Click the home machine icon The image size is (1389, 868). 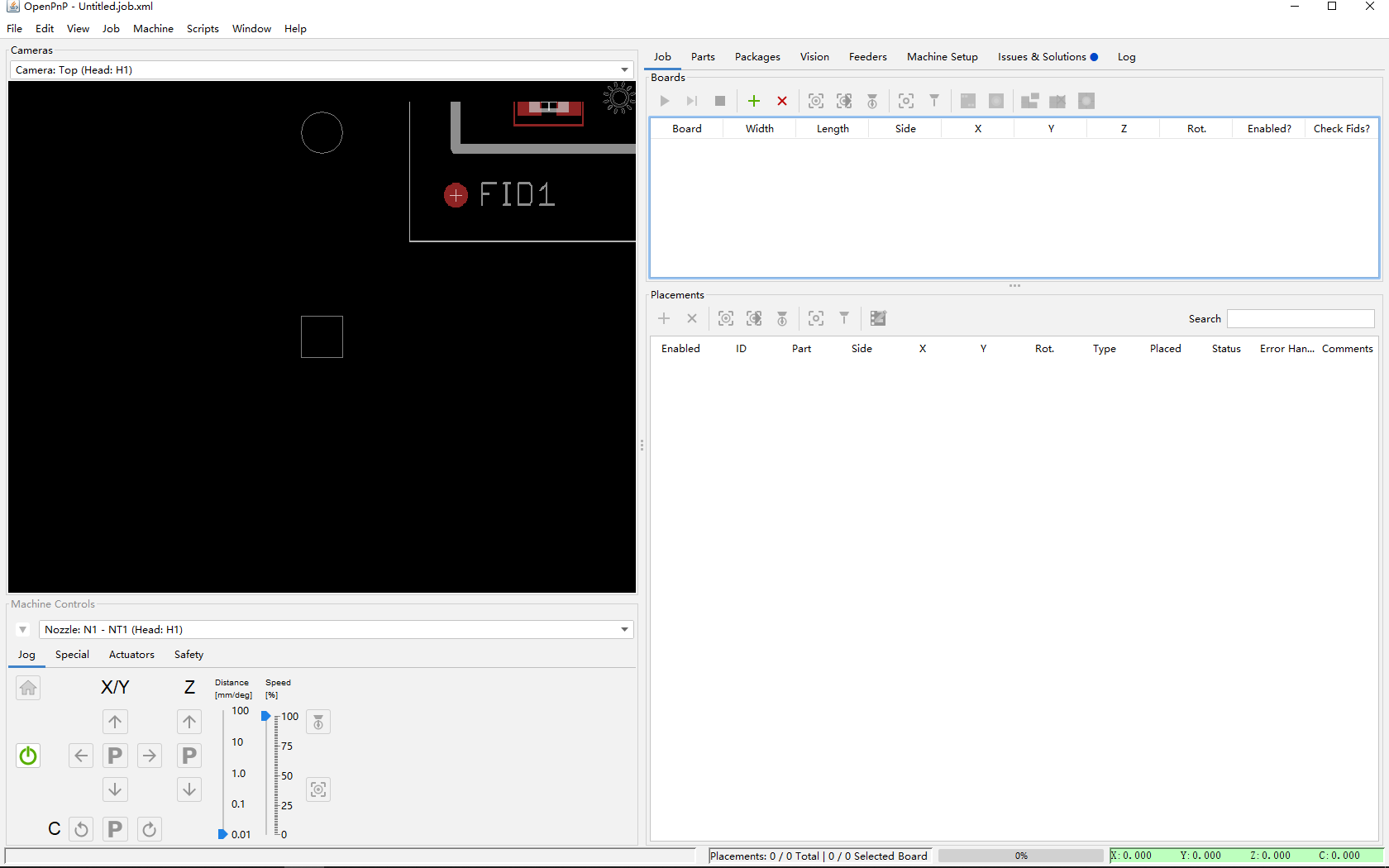tap(28, 688)
